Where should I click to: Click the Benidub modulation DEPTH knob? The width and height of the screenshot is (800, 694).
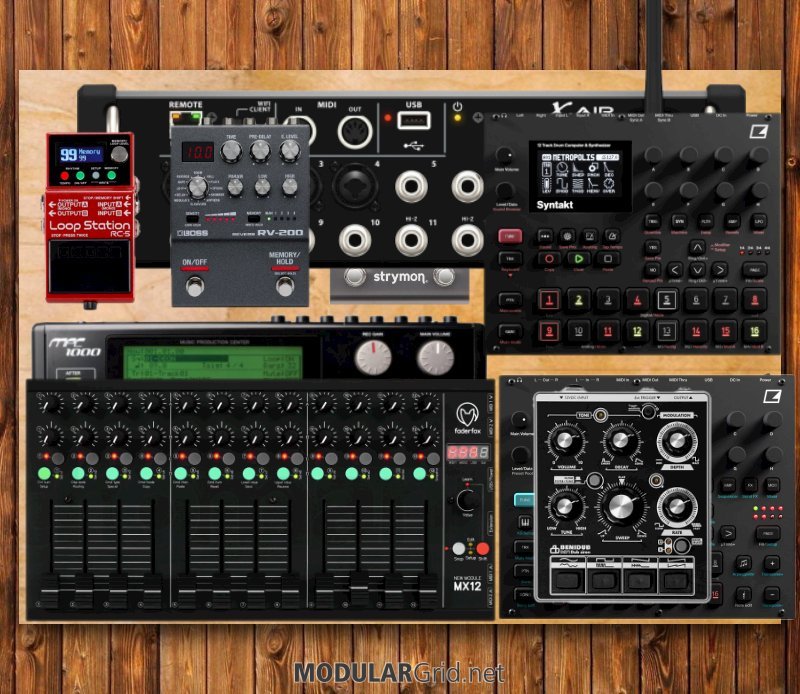(677, 441)
